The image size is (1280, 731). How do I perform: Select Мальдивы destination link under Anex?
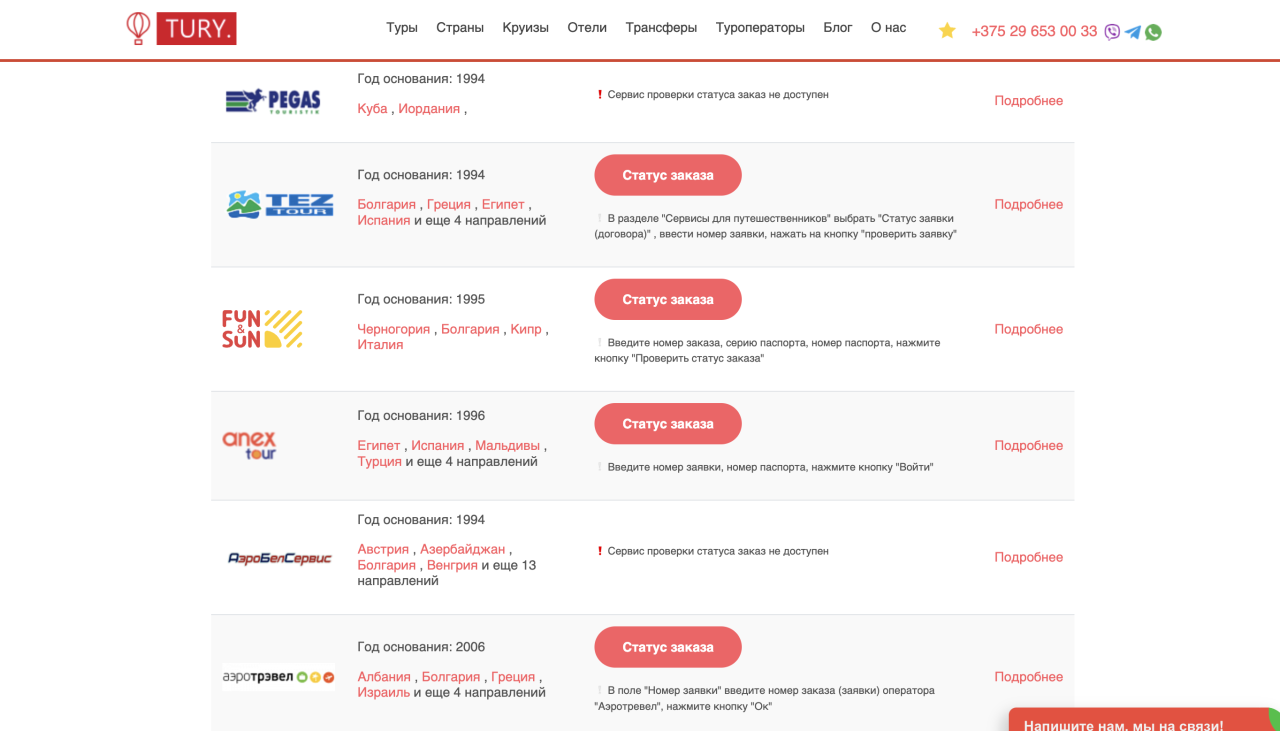tap(507, 446)
